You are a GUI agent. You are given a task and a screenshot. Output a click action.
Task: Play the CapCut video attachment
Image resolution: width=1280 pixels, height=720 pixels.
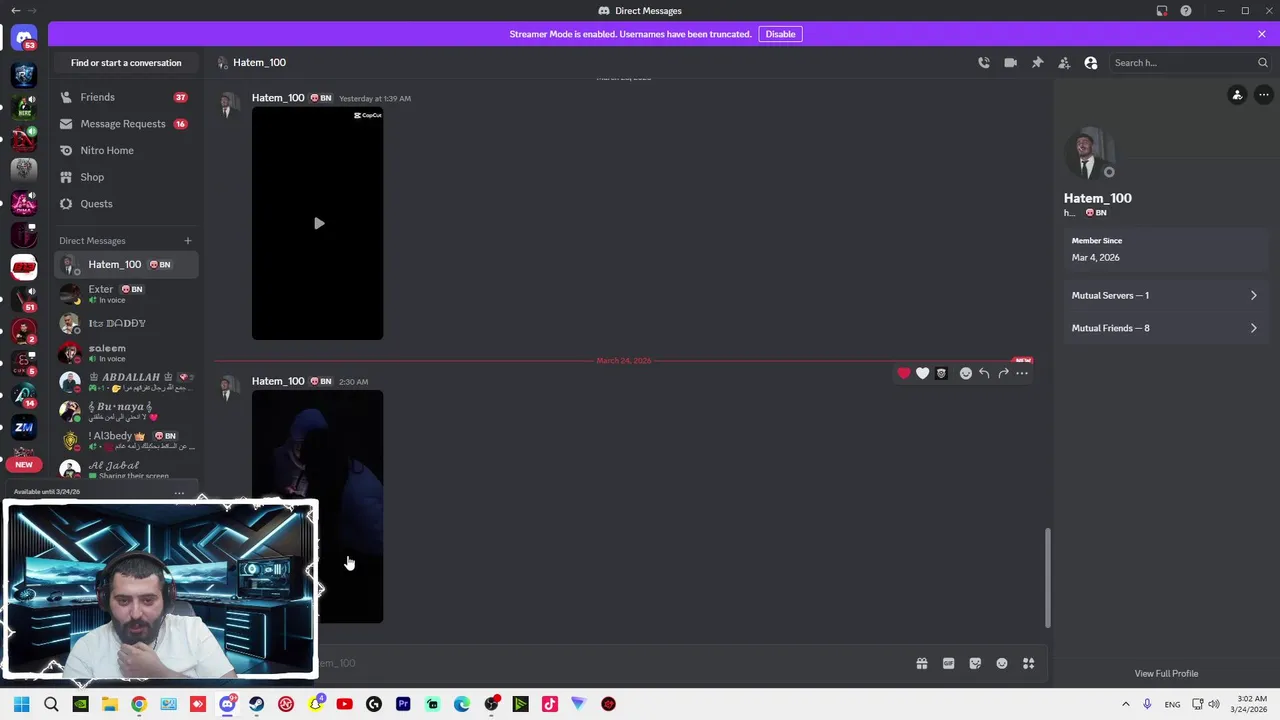[x=318, y=223]
